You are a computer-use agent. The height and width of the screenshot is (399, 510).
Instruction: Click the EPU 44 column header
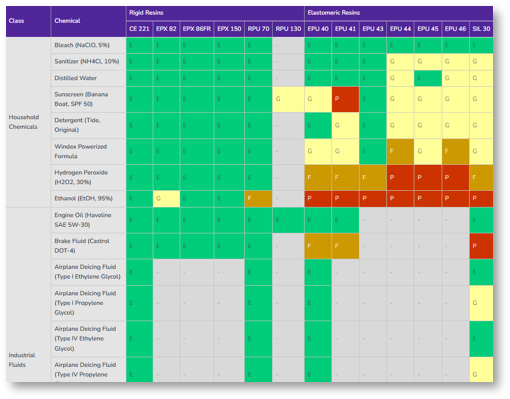(400, 29)
